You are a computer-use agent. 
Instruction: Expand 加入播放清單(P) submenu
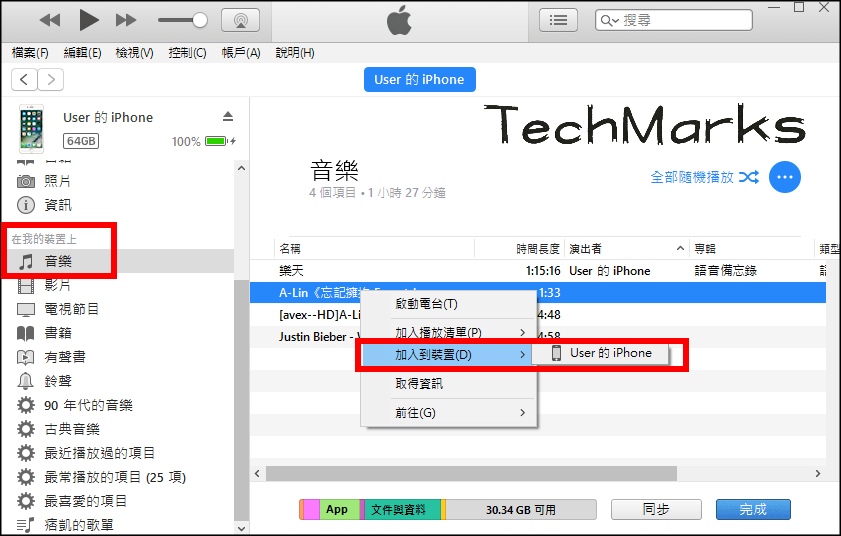pyautogui.click(x=449, y=333)
